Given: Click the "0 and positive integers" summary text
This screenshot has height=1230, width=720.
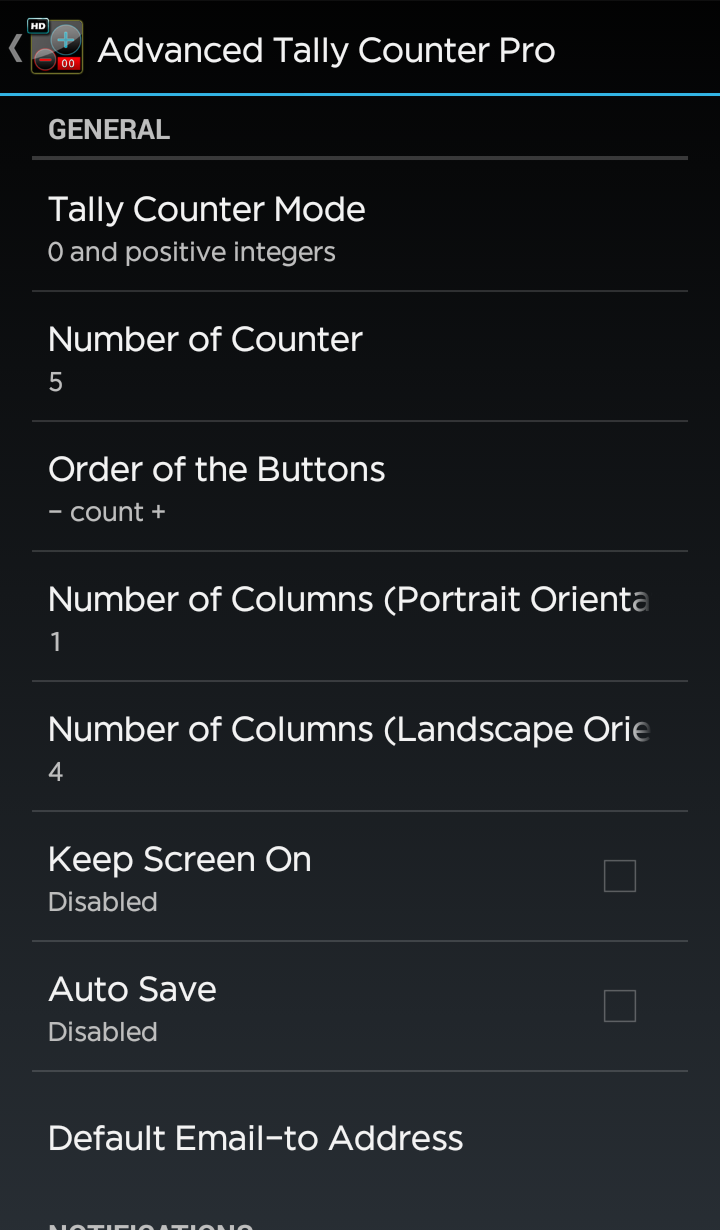Looking at the screenshot, I should pos(192,253).
